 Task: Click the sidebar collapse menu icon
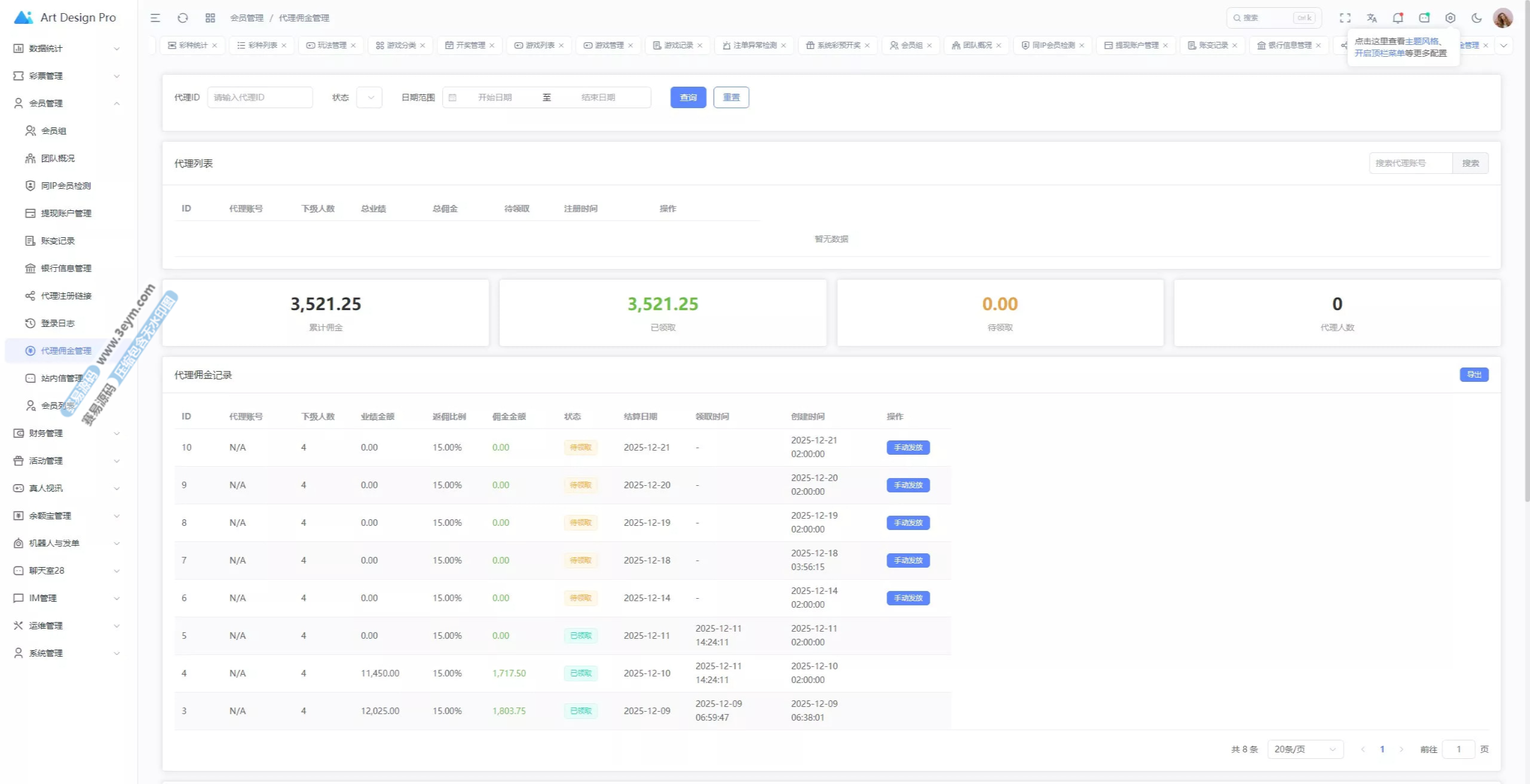(155, 18)
